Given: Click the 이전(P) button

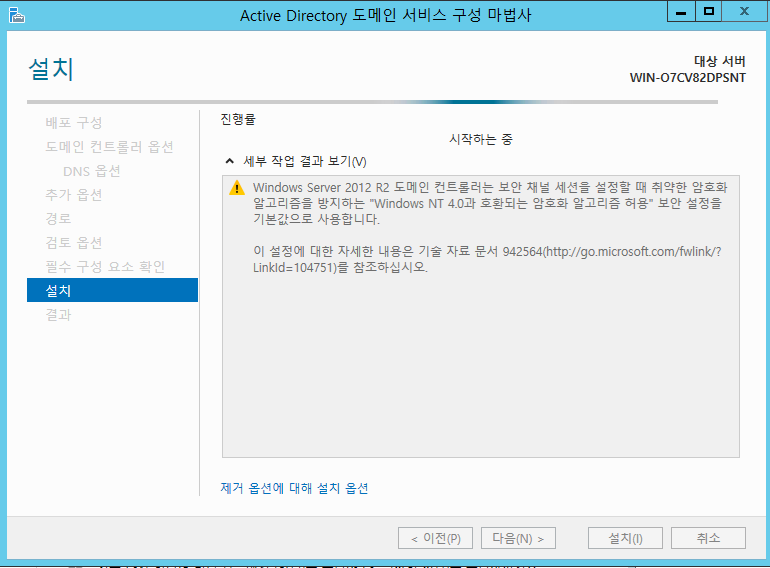Looking at the screenshot, I should pyautogui.click(x=434, y=538).
